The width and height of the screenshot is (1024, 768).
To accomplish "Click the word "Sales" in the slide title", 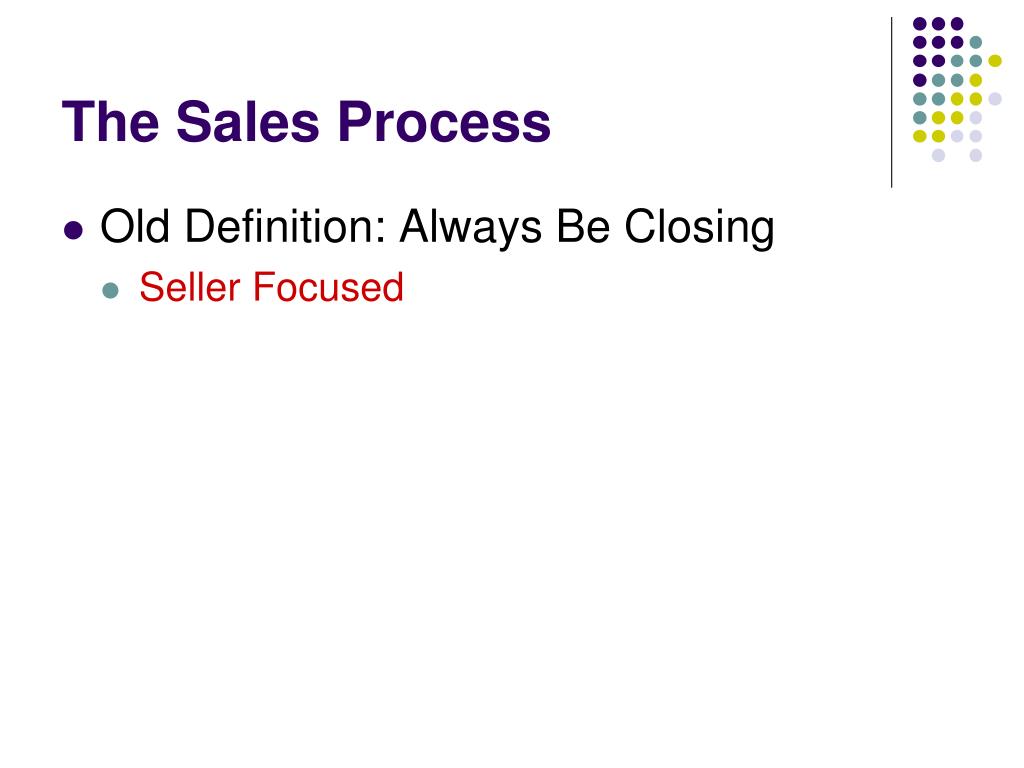I will pos(248,121).
